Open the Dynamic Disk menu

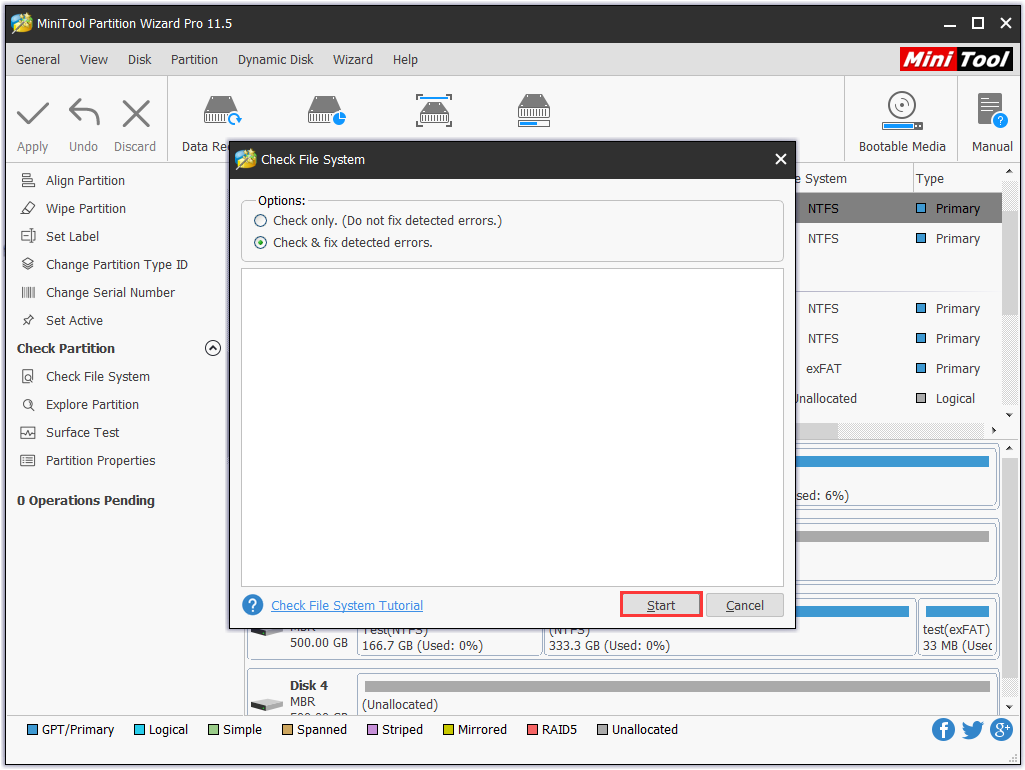[275, 59]
